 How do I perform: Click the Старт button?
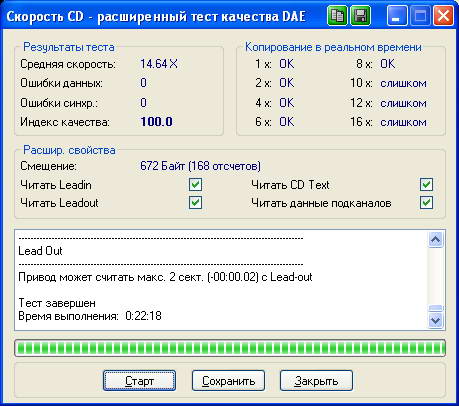[x=139, y=380]
